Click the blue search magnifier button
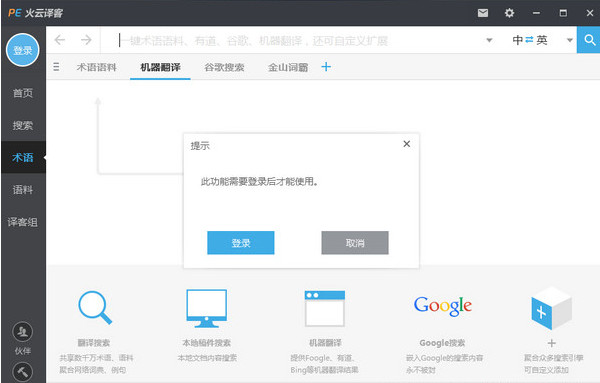This screenshot has height=383, width=600. [589, 40]
